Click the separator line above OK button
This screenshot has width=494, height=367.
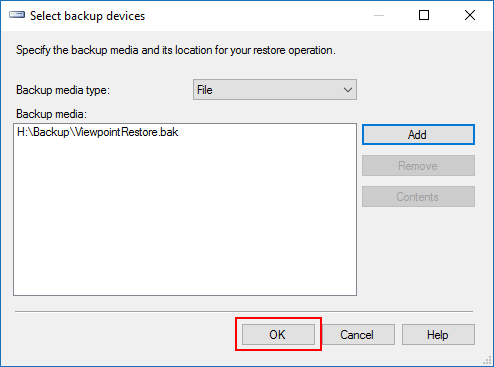[x=244, y=312]
